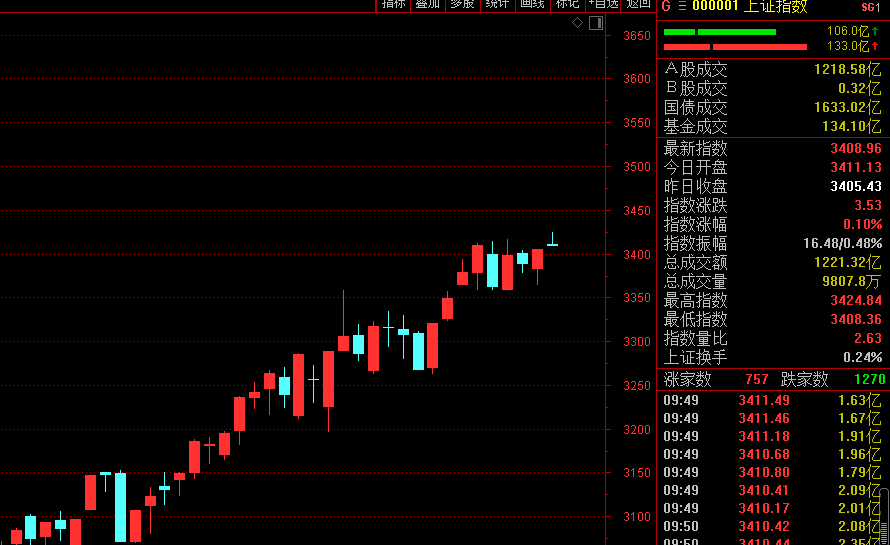The image size is (890, 545).
Task: Open the 指标 indicator menu
Action: [394, 4]
